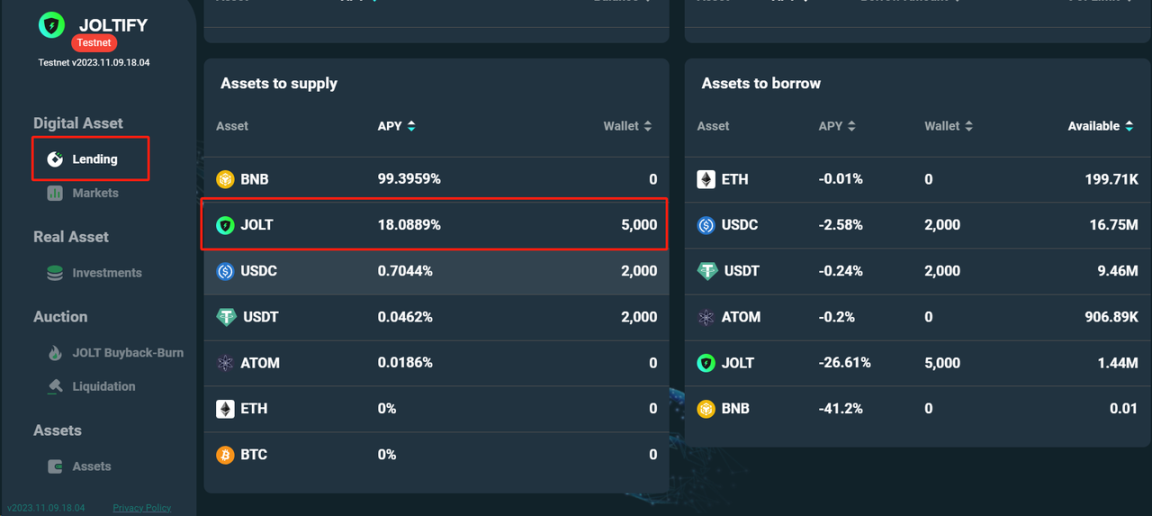1152x516 pixels.
Task: Click the USDC icon in borrow list
Action: 706,225
